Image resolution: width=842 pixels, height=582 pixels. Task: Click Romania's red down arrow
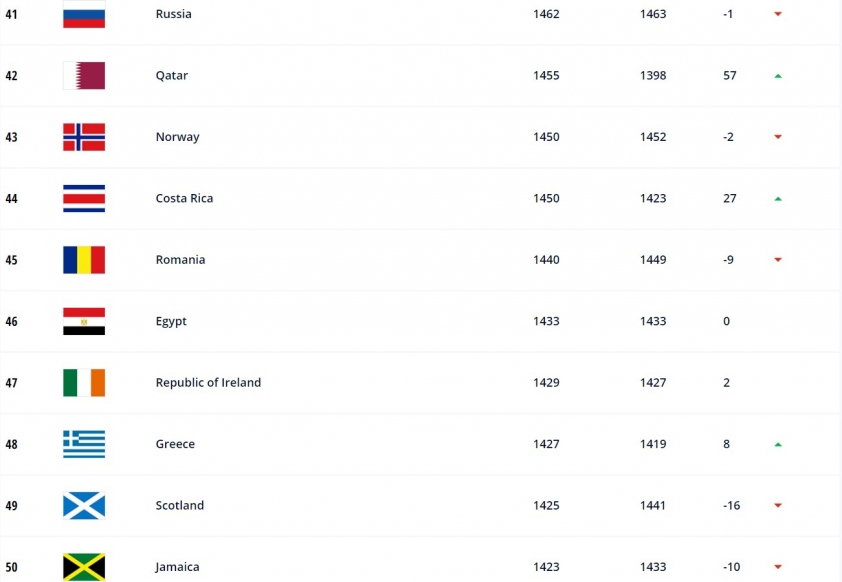[778, 260]
